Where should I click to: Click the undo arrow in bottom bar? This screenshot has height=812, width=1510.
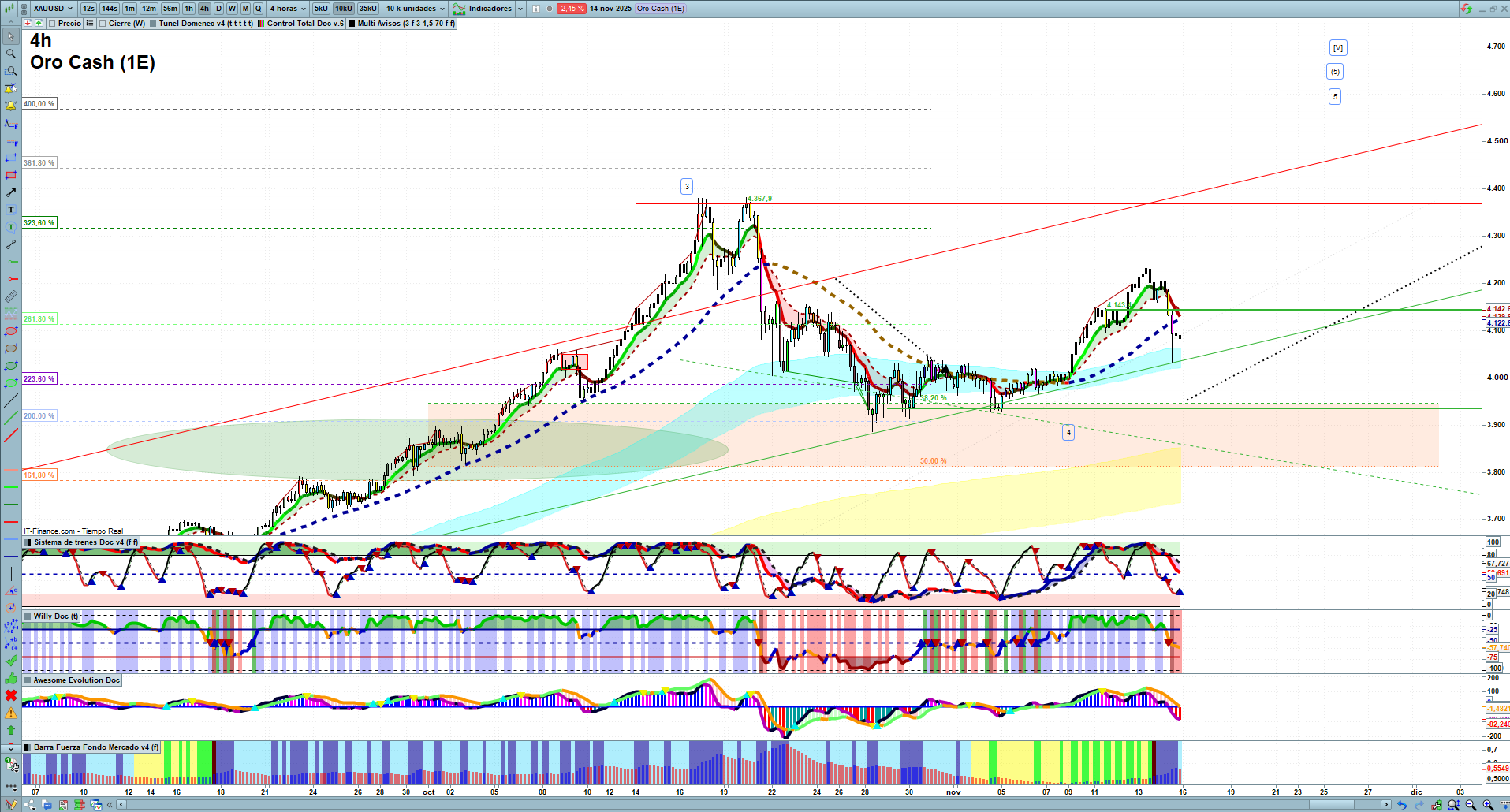click(x=1401, y=805)
